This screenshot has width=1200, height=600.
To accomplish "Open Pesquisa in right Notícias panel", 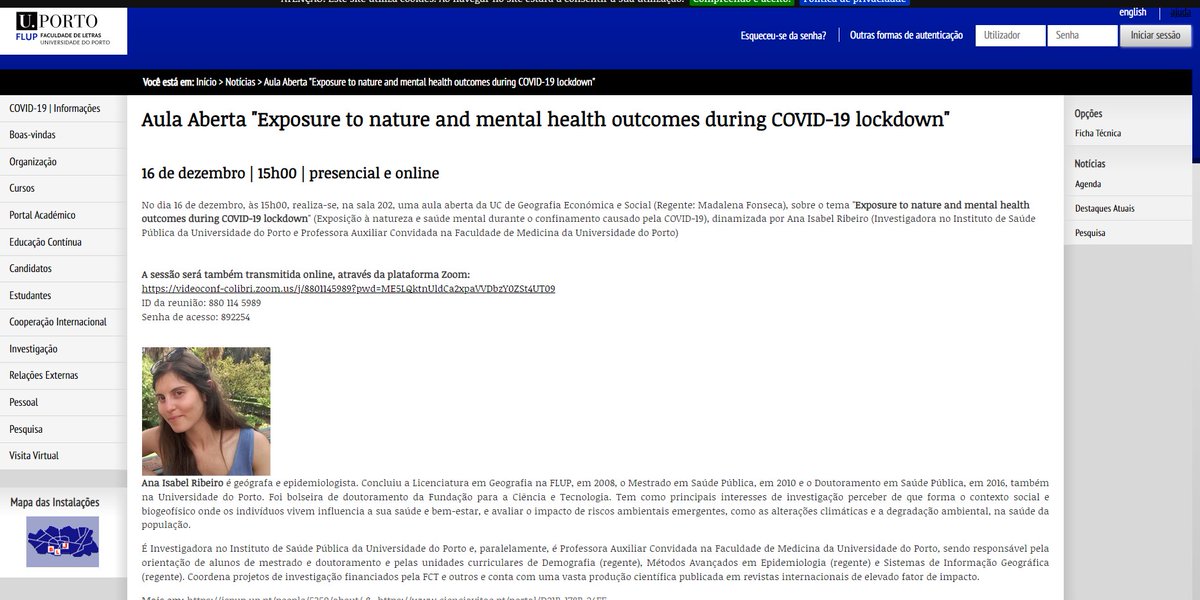I will [1091, 233].
